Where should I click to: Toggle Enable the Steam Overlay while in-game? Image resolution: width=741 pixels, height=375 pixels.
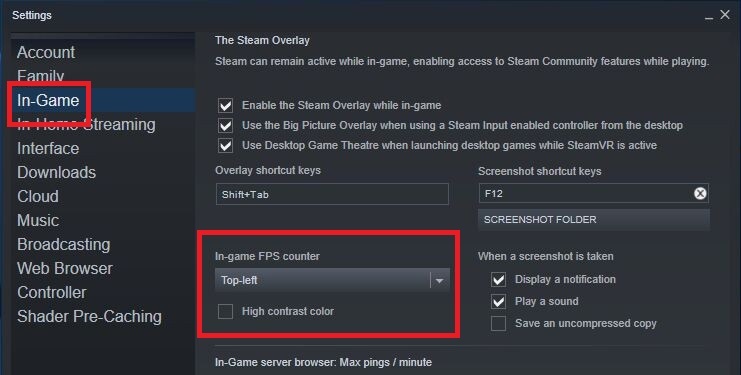[225, 105]
